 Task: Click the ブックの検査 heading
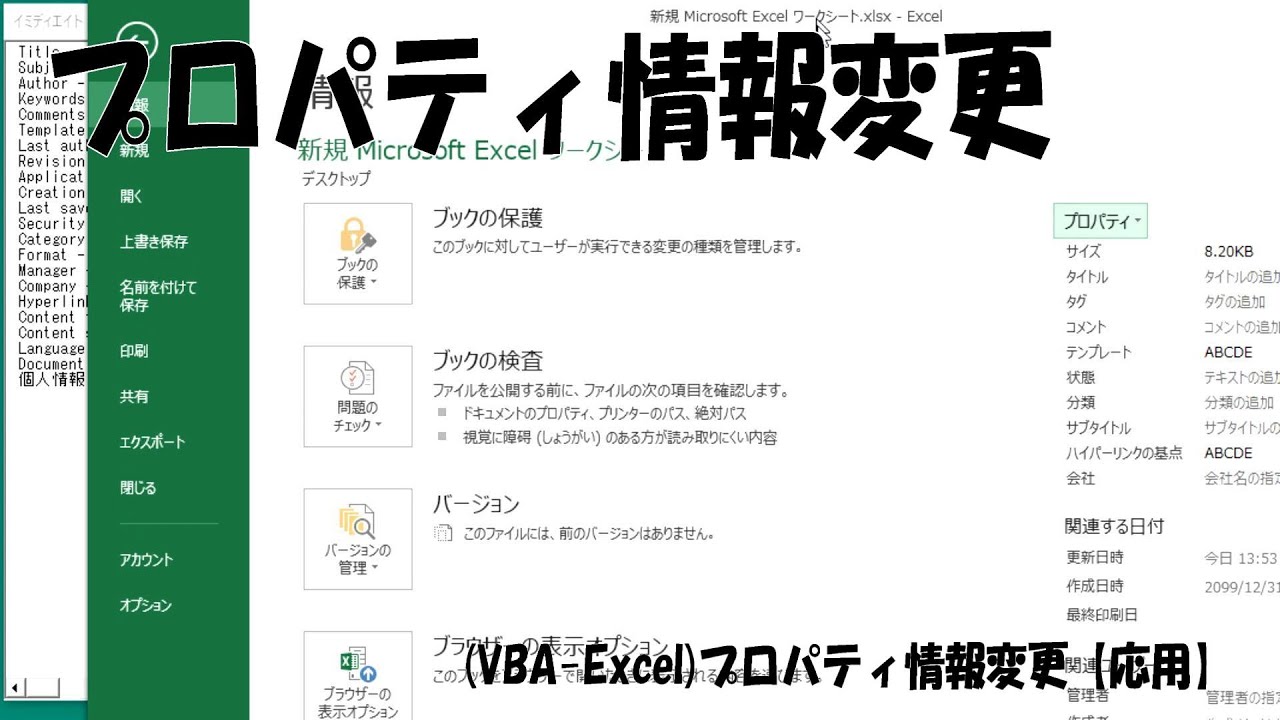pyautogui.click(x=488, y=360)
